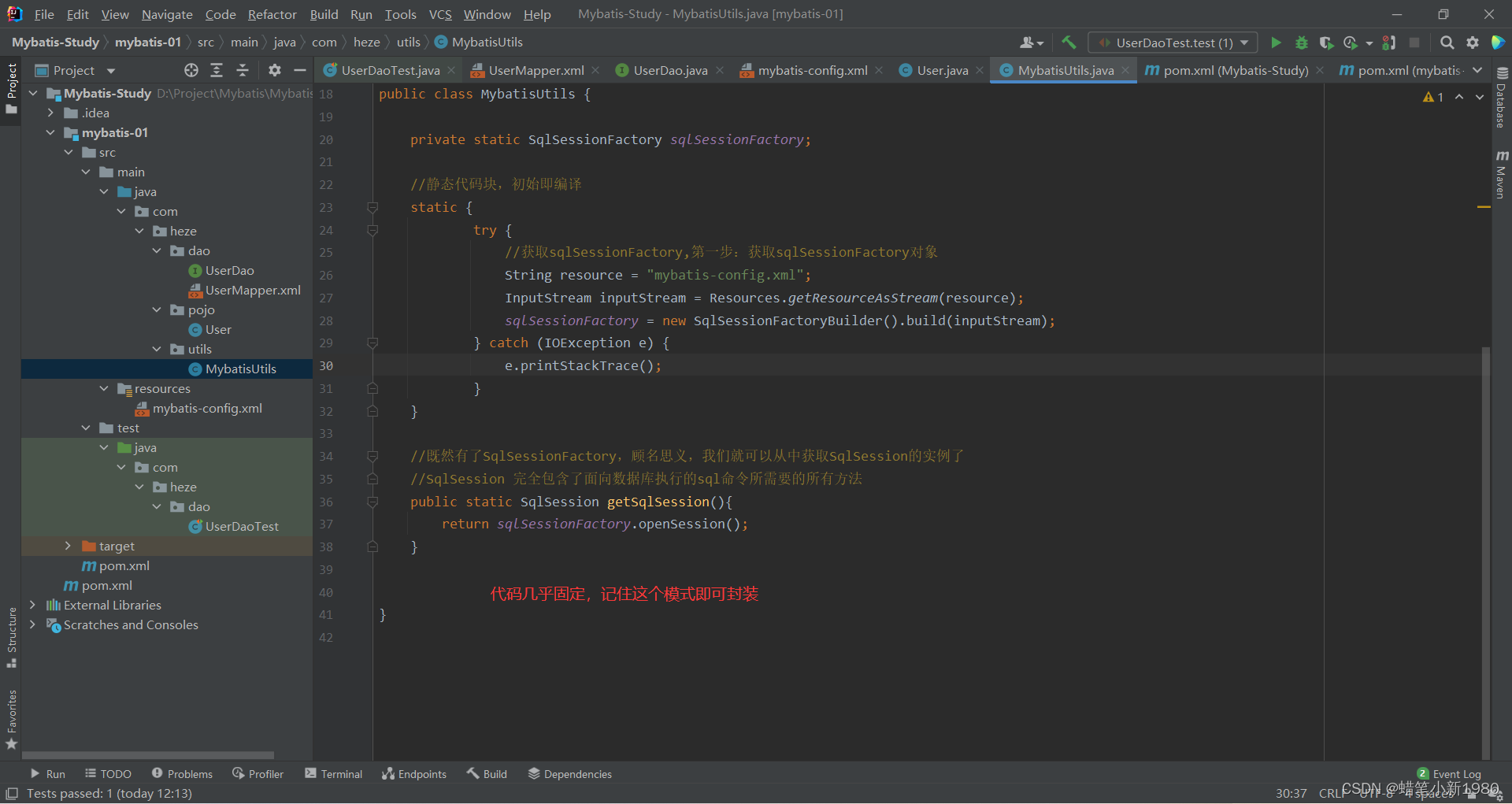Screen dimensions: 1512x804
Task: Fold the getSqlSession method at line 36
Action: 372,502
